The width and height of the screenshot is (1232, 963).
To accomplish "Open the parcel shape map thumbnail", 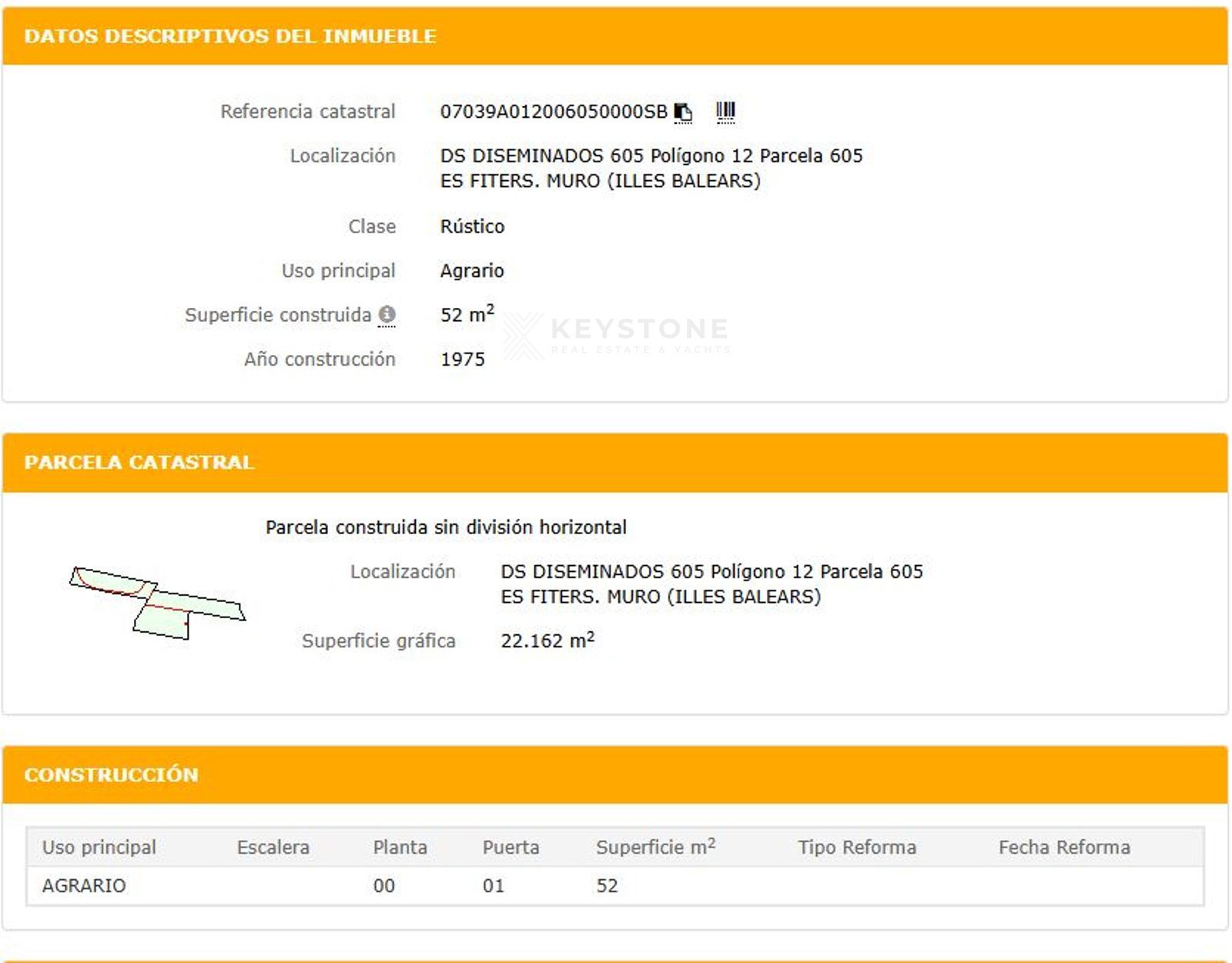I will pos(157,603).
